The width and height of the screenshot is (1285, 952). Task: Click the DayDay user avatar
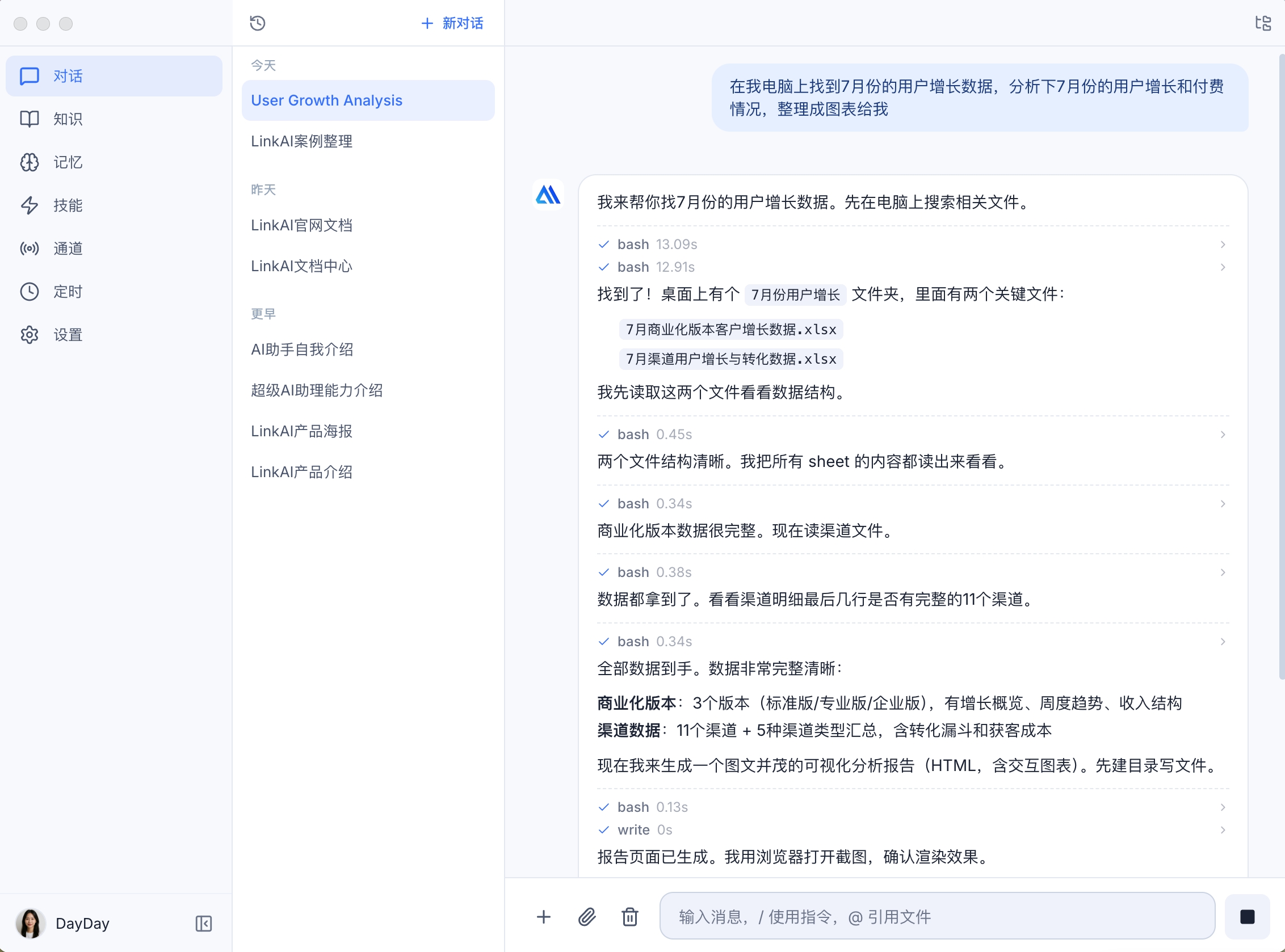click(x=30, y=923)
